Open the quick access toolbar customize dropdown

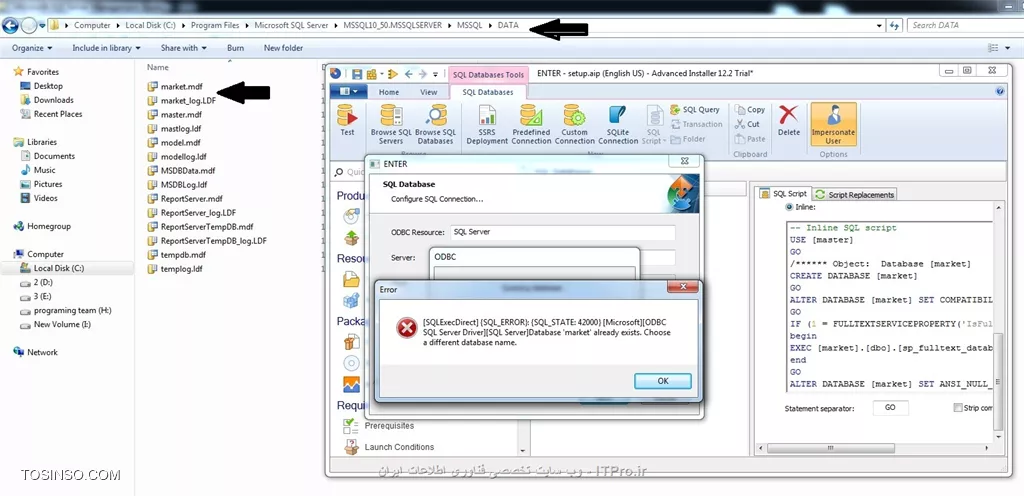436,74
